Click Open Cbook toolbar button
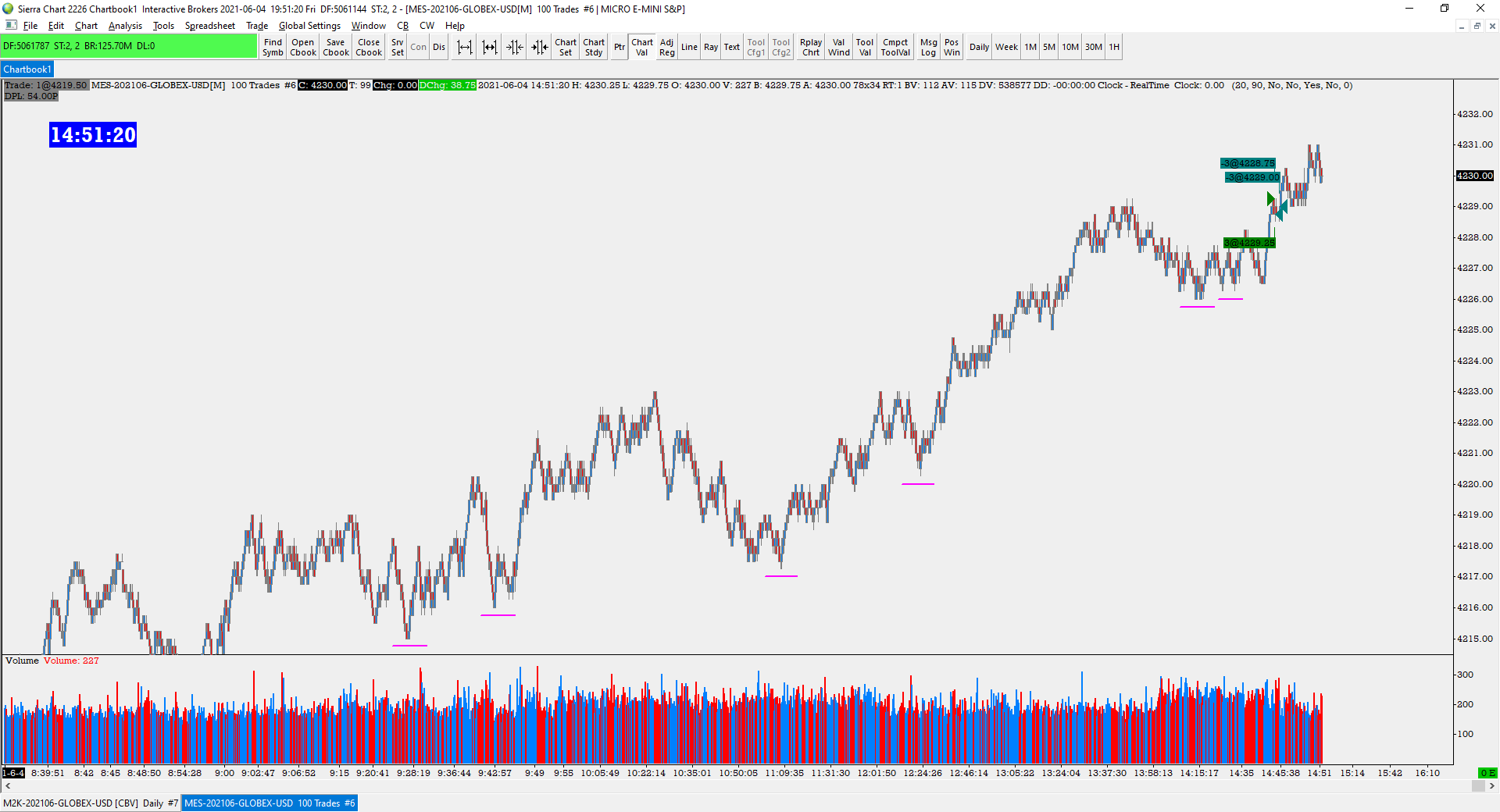Screen dimensions: 1500x812 coord(303,47)
